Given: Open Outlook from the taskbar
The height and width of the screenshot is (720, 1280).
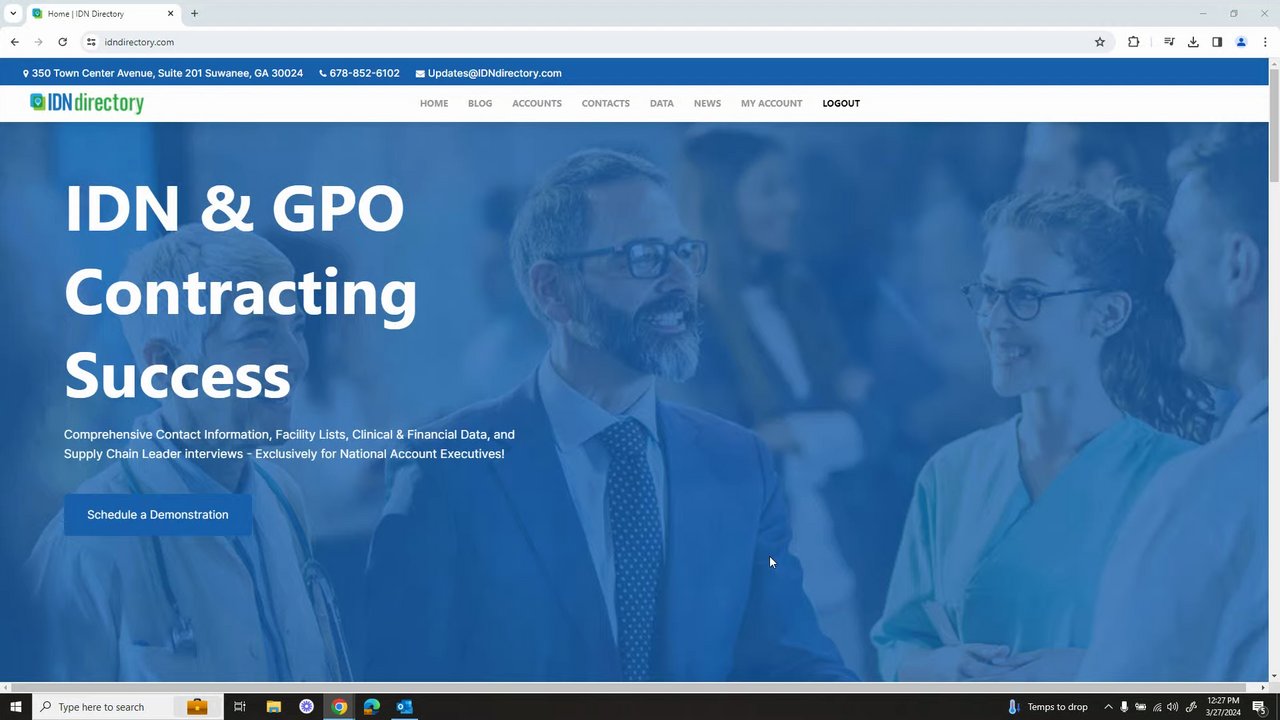Looking at the screenshot, I should [x=405, y=707].
